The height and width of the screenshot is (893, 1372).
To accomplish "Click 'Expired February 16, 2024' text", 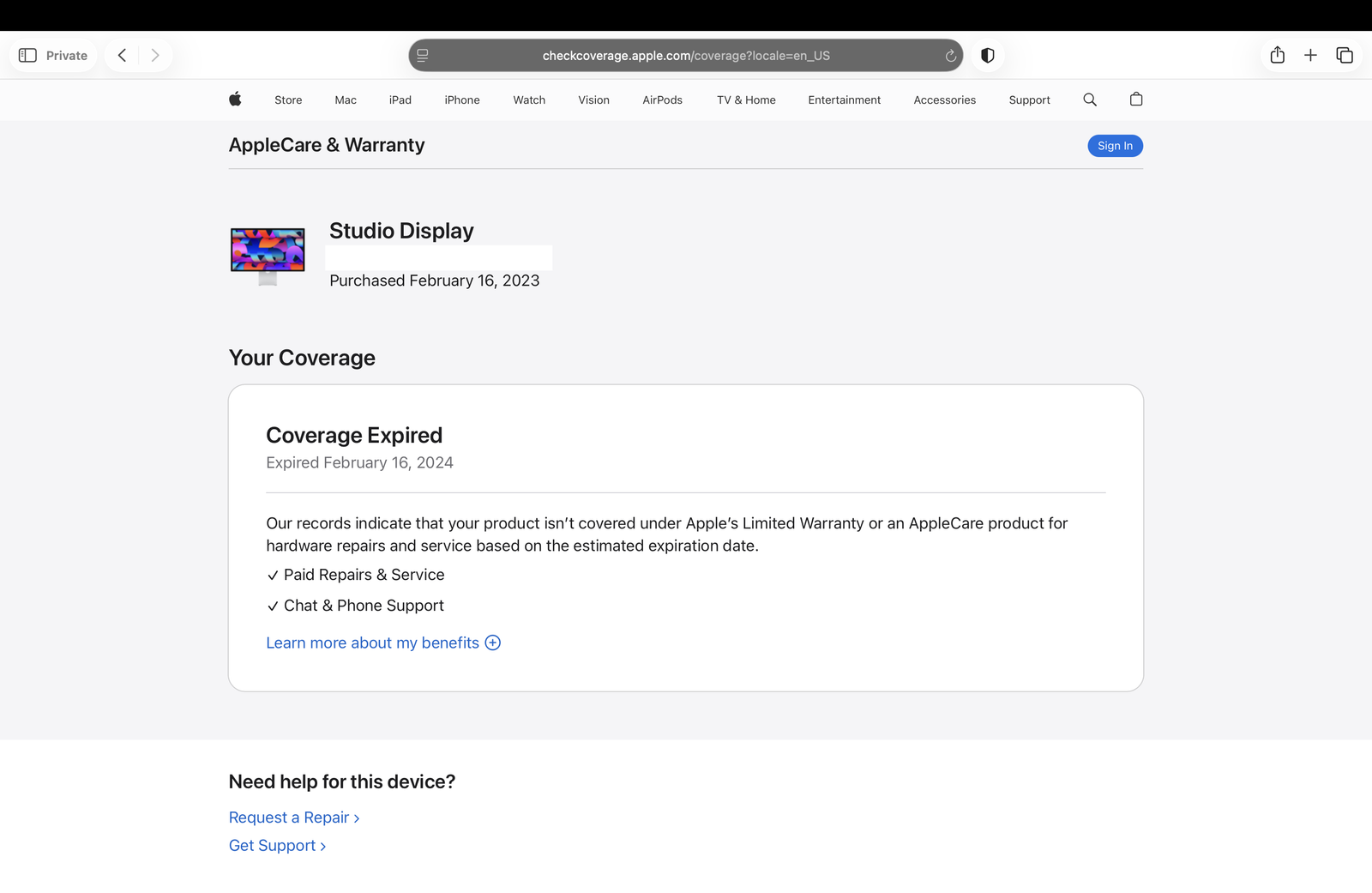I will point(359,462).
